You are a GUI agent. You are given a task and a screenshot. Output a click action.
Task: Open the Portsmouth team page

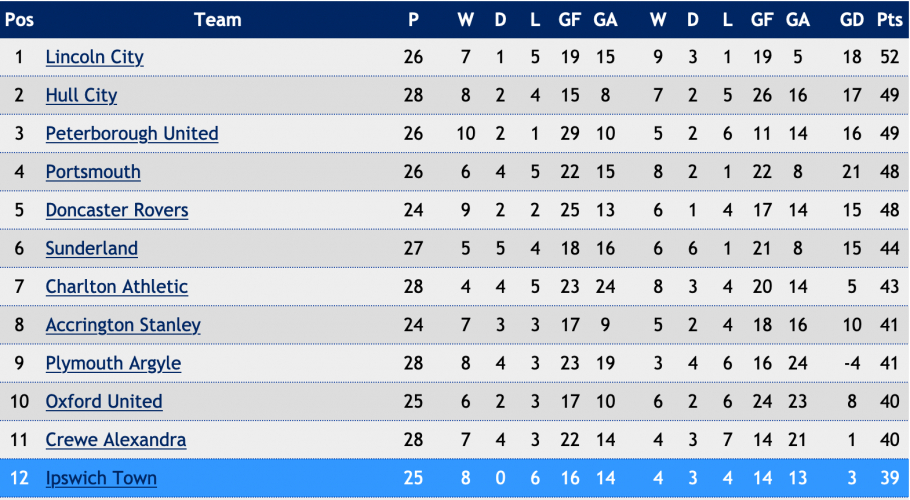click(93, 172)
